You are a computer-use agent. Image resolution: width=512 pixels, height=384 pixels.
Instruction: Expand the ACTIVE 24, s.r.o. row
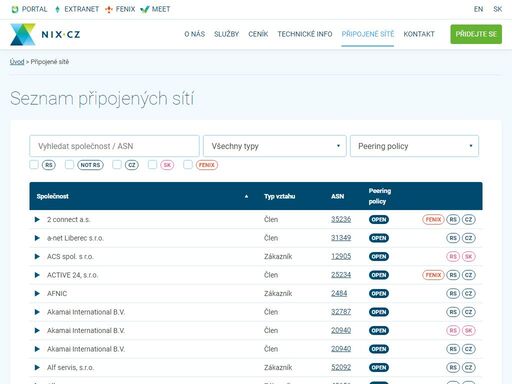tap(37, 275)
